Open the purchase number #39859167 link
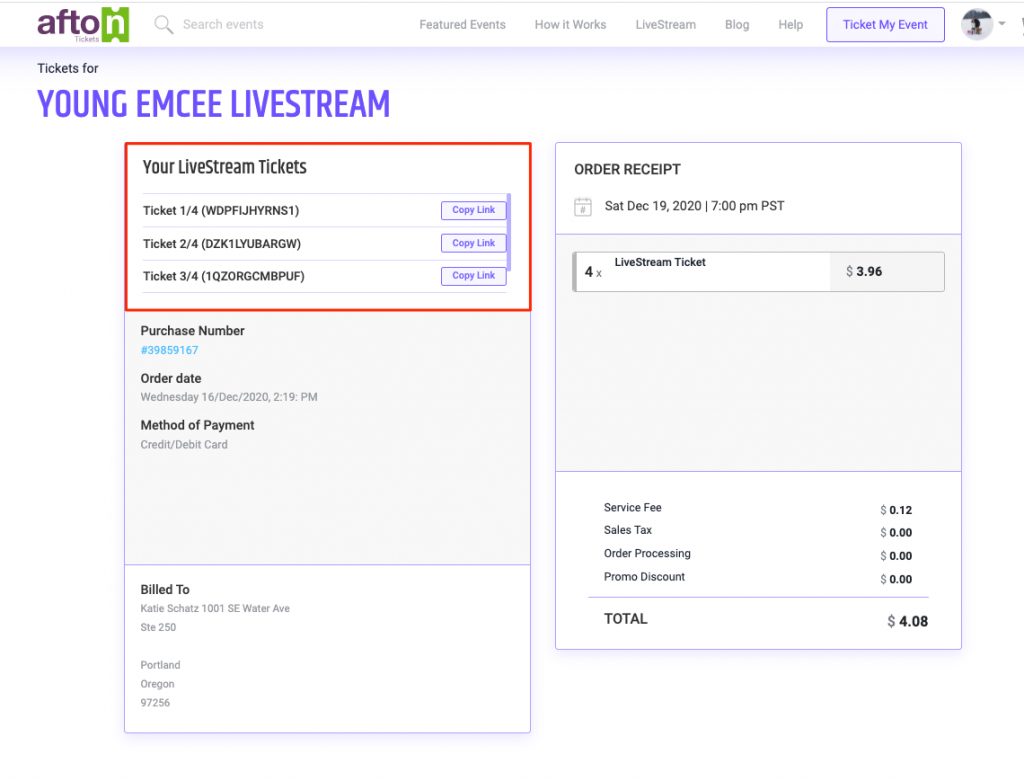 (169, 351)
